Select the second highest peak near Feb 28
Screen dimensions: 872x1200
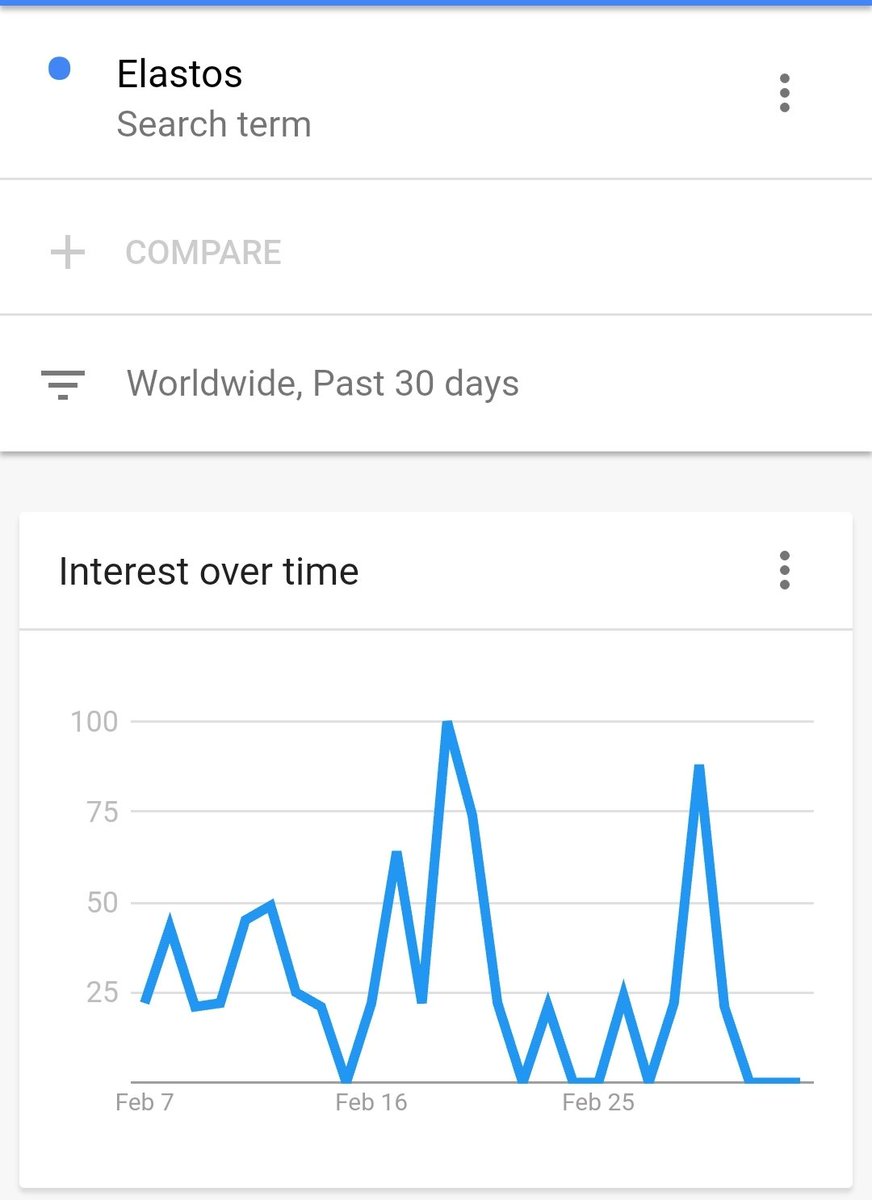point(699,766)
